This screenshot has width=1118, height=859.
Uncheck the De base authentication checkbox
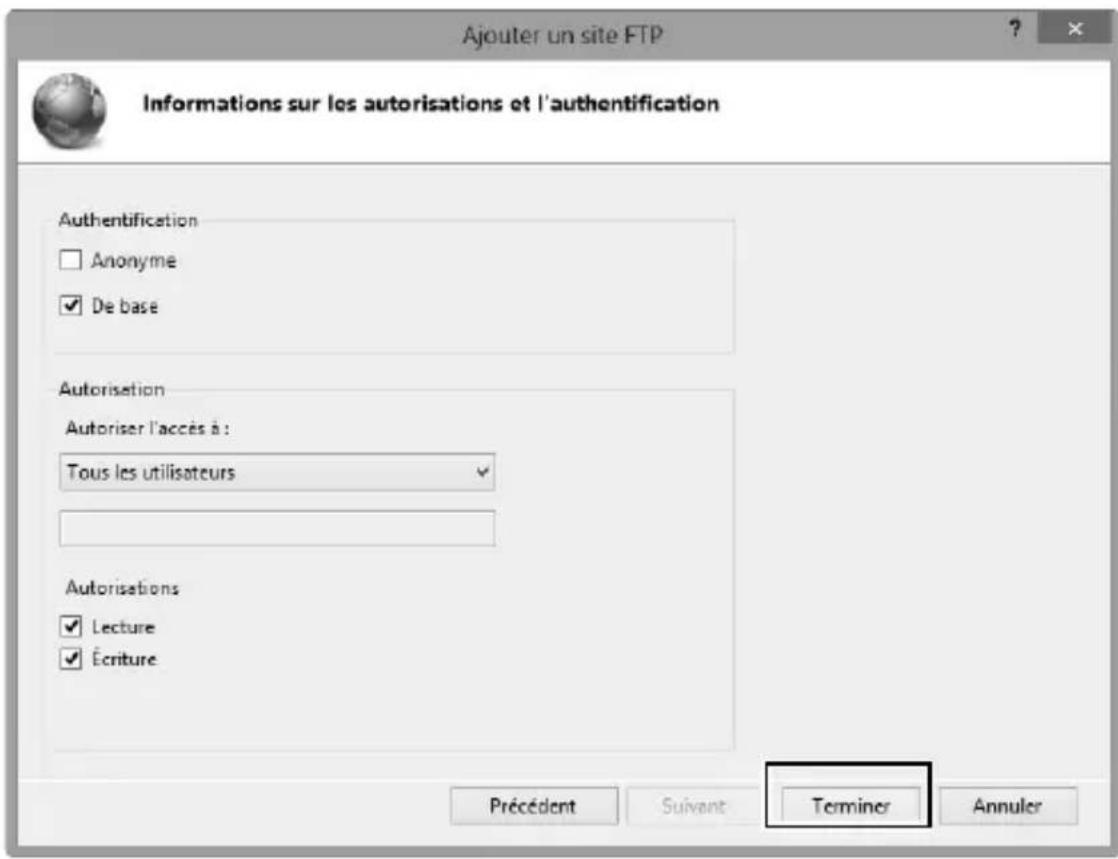click(x=71, y=306)
